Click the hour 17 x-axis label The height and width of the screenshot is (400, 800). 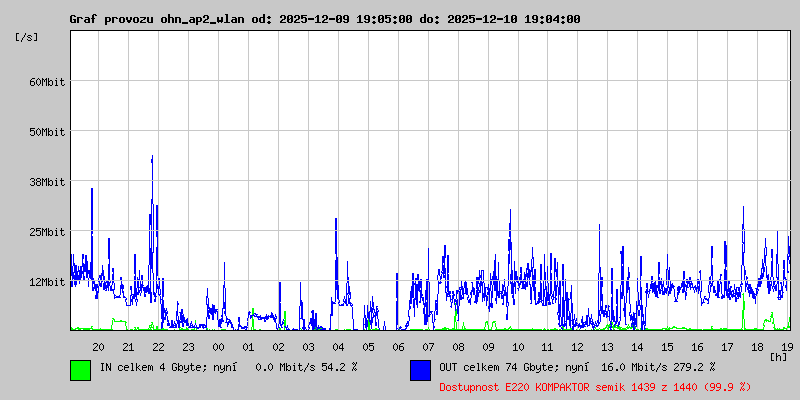(727, 347)
